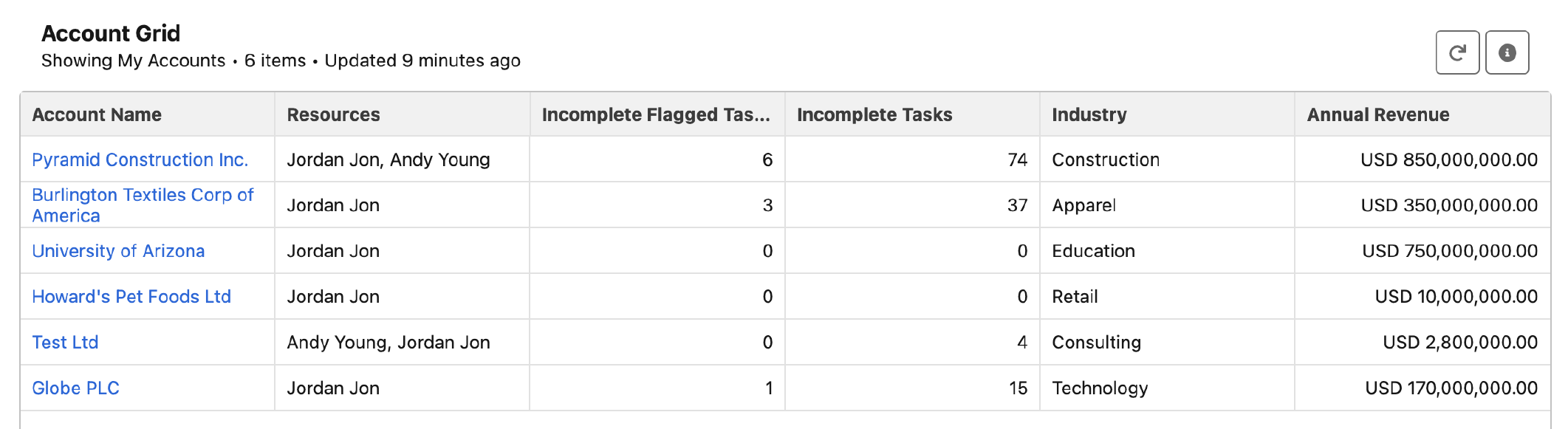Image resolution: width=1568 pixels, height=429 pixels.
Task: Click the Annual Revenue column header
Action: (x=1378, y=114)
